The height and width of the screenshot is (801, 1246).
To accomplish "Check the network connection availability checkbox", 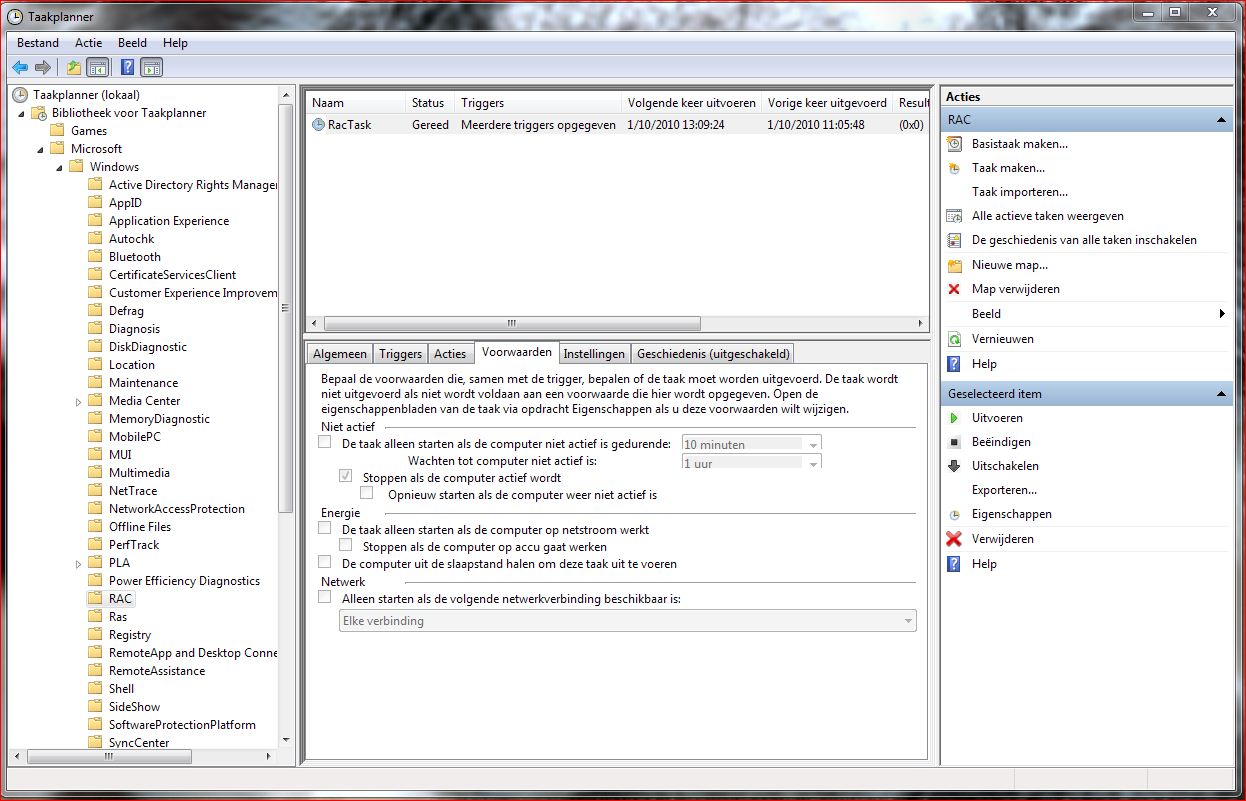I will coord(324,597).
